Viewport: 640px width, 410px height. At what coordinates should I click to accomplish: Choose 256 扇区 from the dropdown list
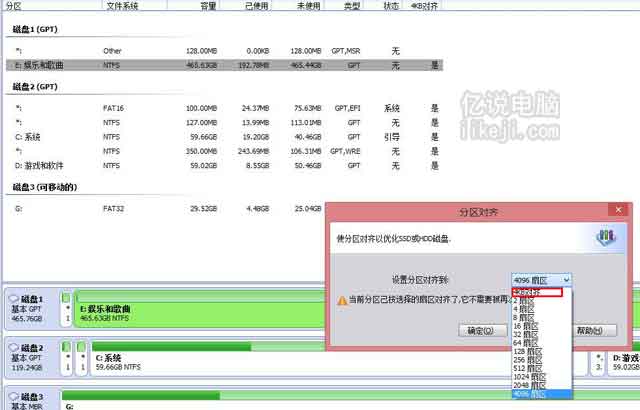coord(542,360)
